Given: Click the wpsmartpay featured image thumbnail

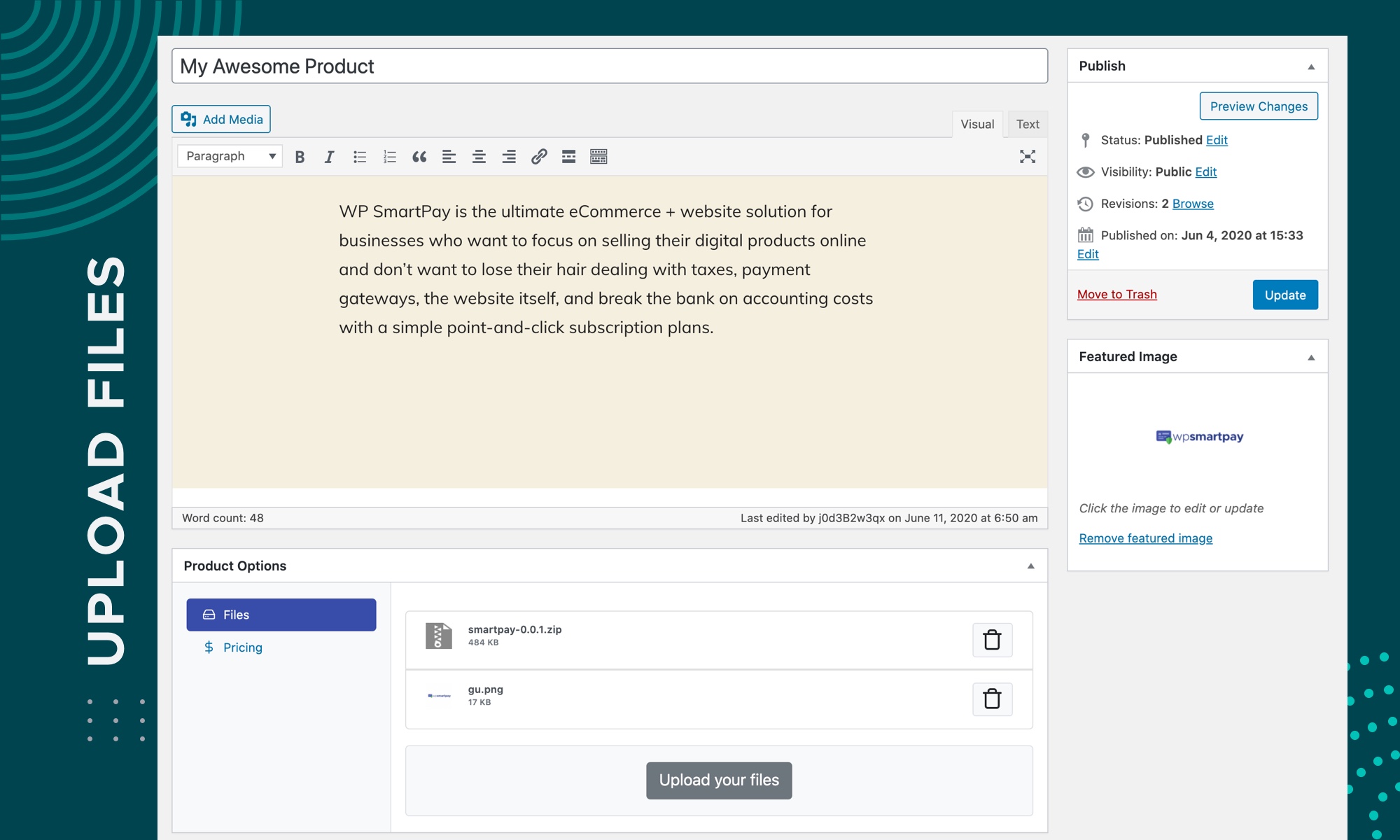Looking at the screenshot, I should point(1199,437).
